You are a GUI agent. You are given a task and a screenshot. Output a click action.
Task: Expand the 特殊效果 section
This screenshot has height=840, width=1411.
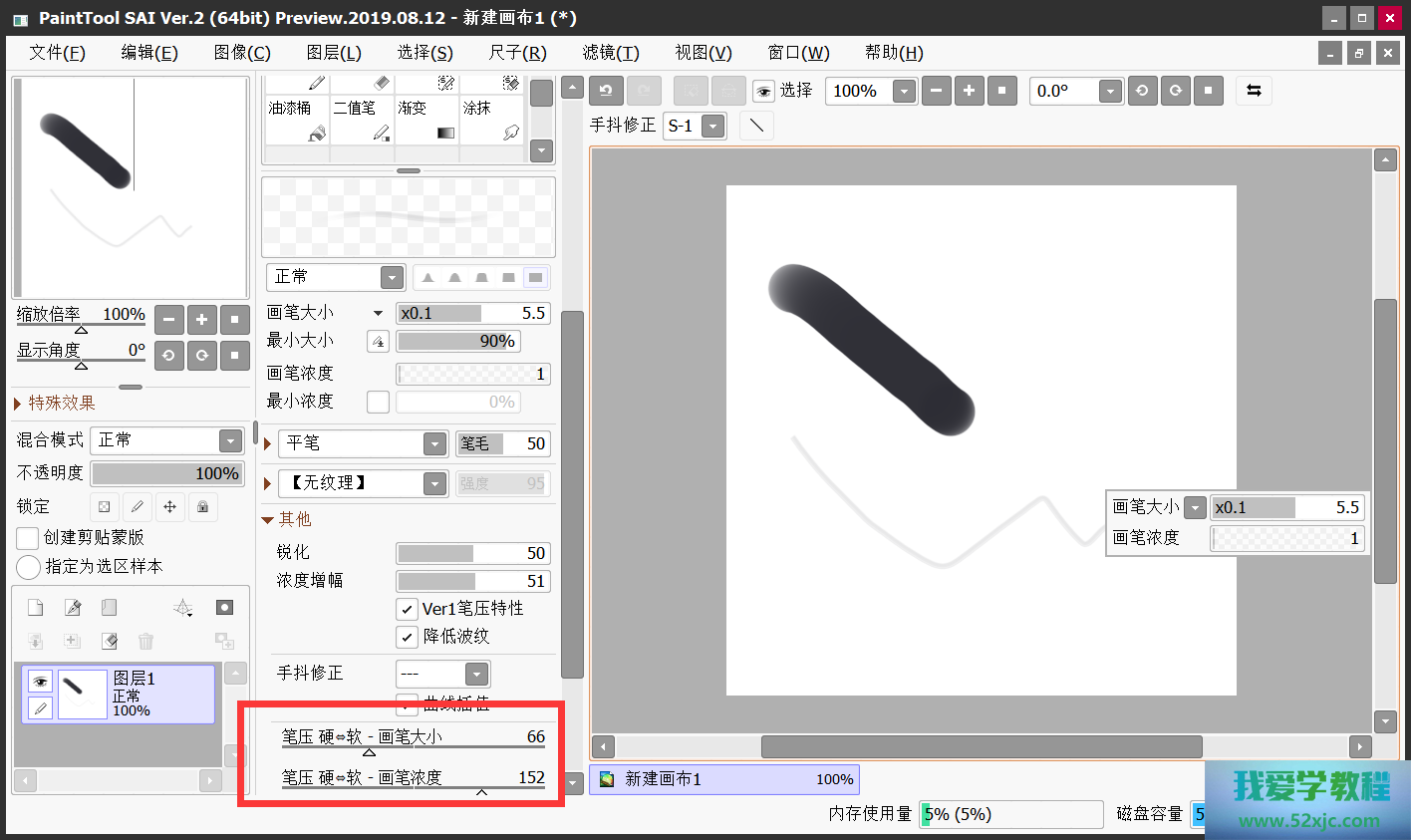pyautogui.click(x=18, y=404)
